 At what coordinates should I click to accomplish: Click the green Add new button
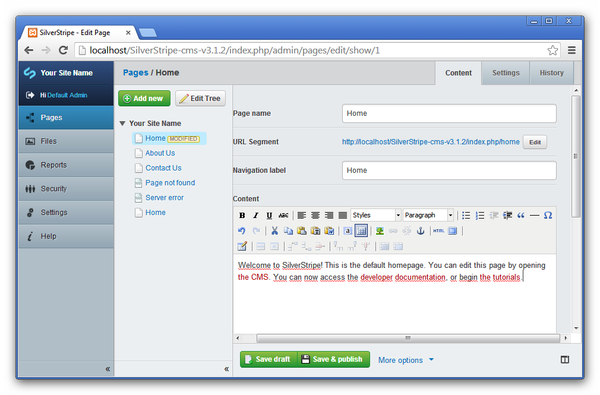[x=144, y=98]
